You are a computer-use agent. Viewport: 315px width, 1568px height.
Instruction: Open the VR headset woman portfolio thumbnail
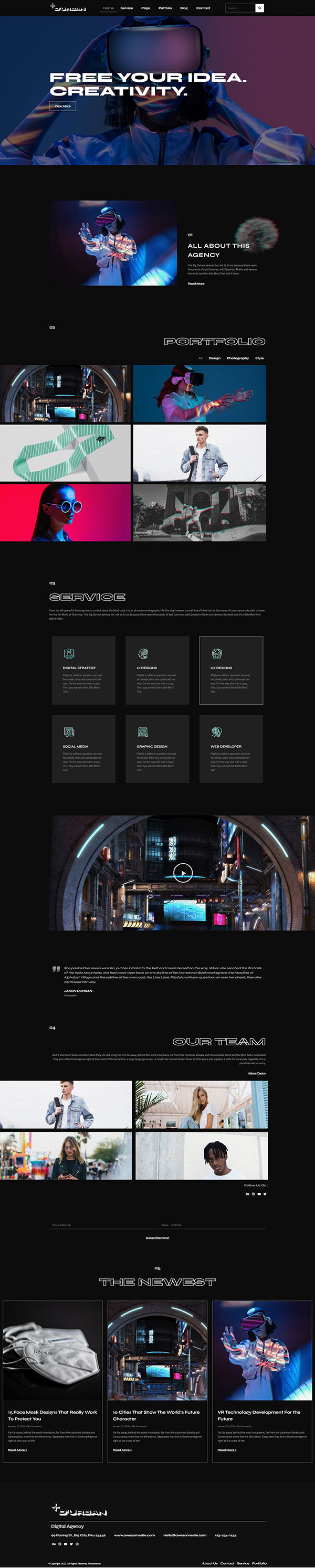pos(200,394)
